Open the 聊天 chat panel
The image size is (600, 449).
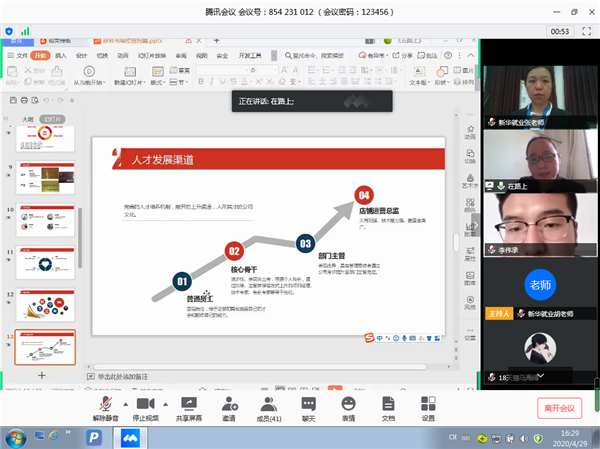[308, 405]
